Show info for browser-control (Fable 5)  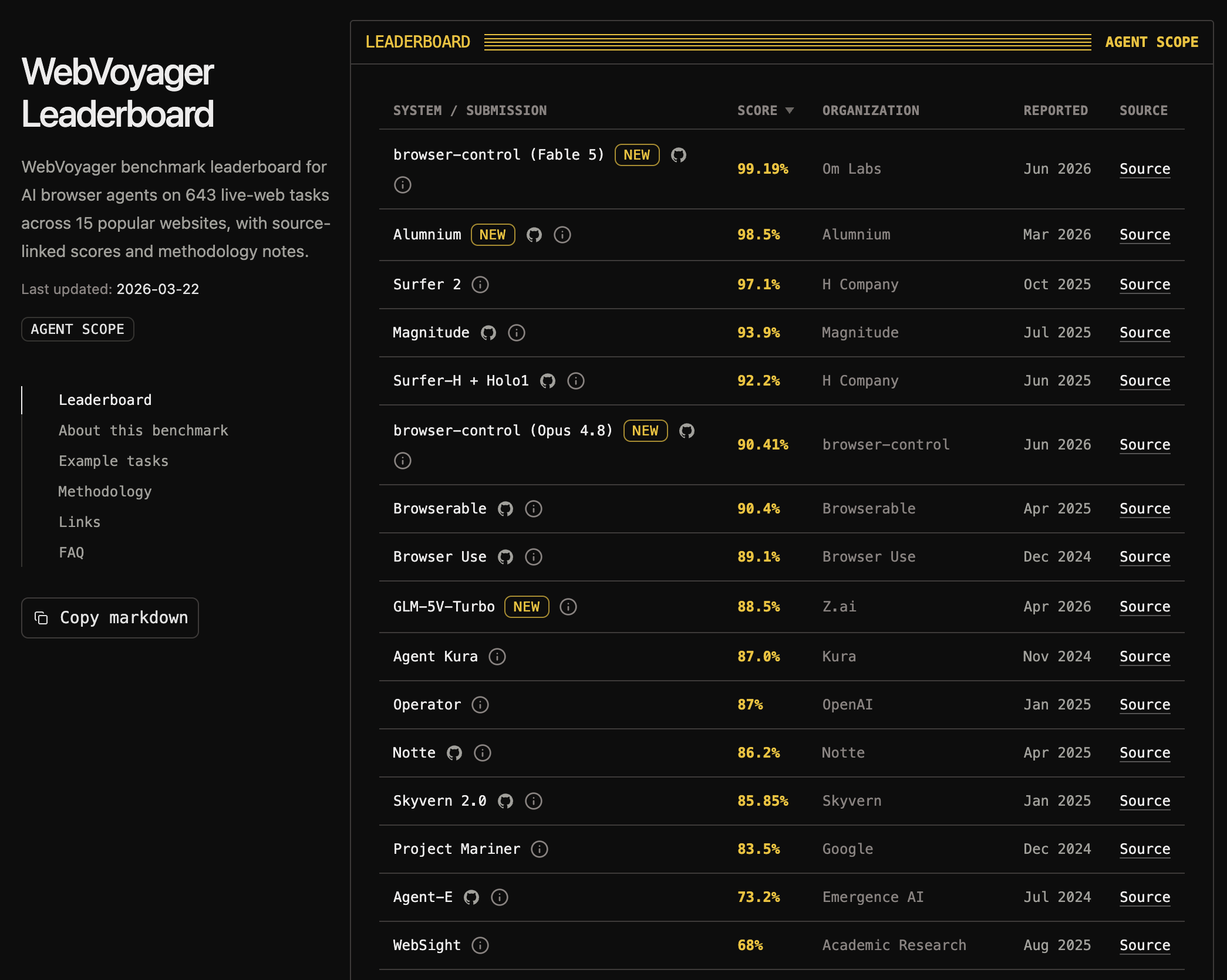coord(403,185)
